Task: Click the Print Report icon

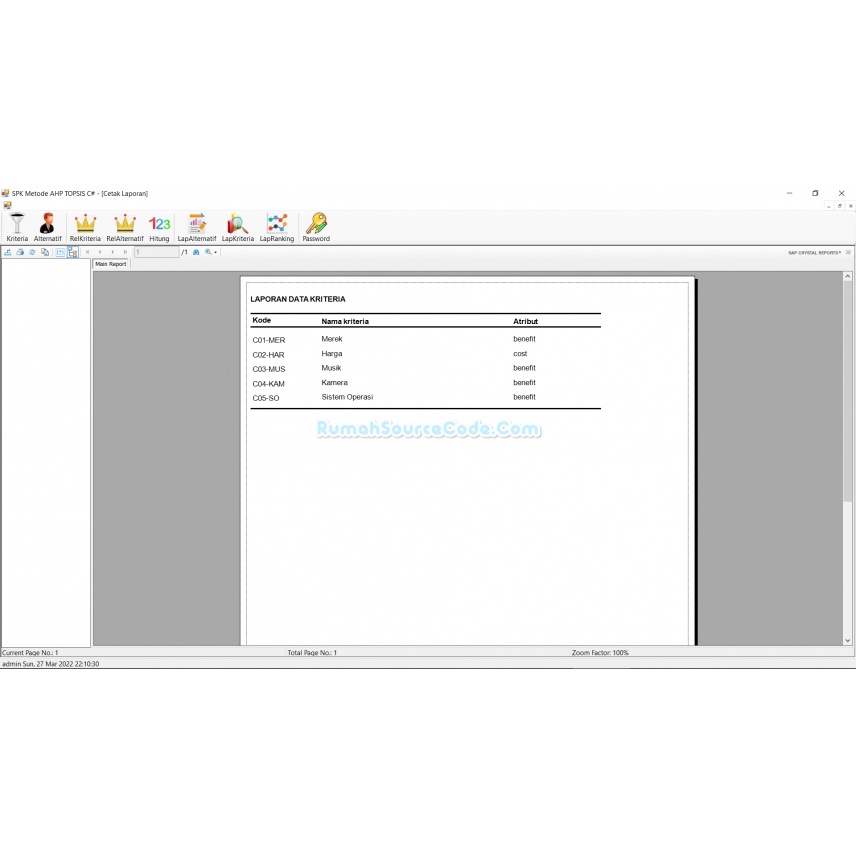Action: tap(20, 252)
